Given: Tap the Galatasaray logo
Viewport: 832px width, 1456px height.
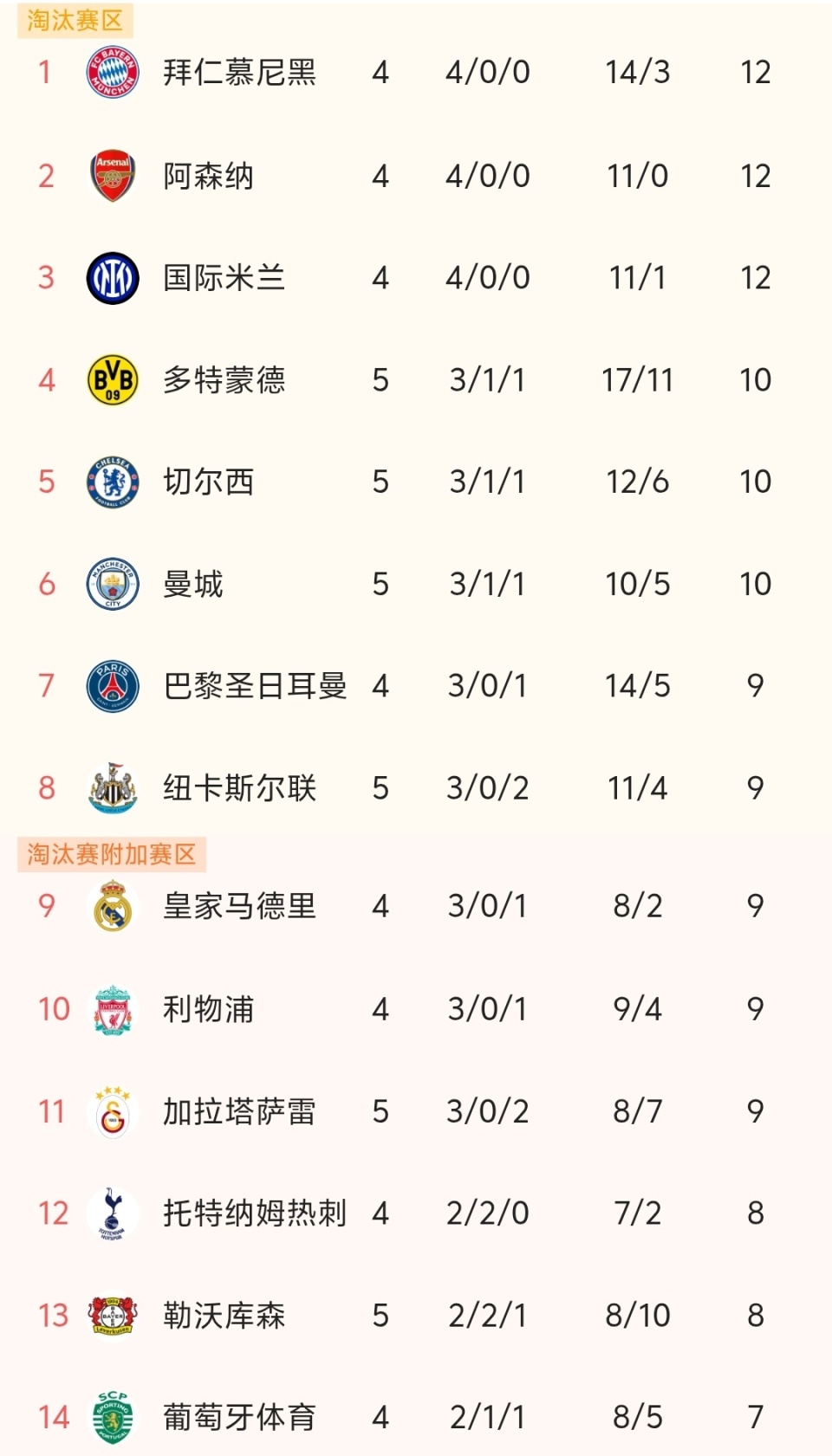Looking at the screenshot, I should tap(113, 1111).
